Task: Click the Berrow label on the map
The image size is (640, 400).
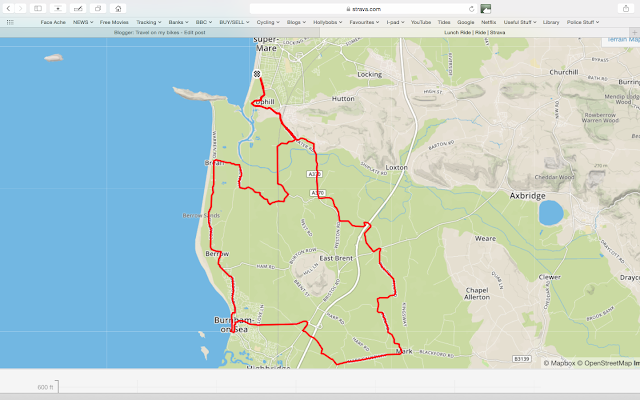Action: click(x=217, y=254)
